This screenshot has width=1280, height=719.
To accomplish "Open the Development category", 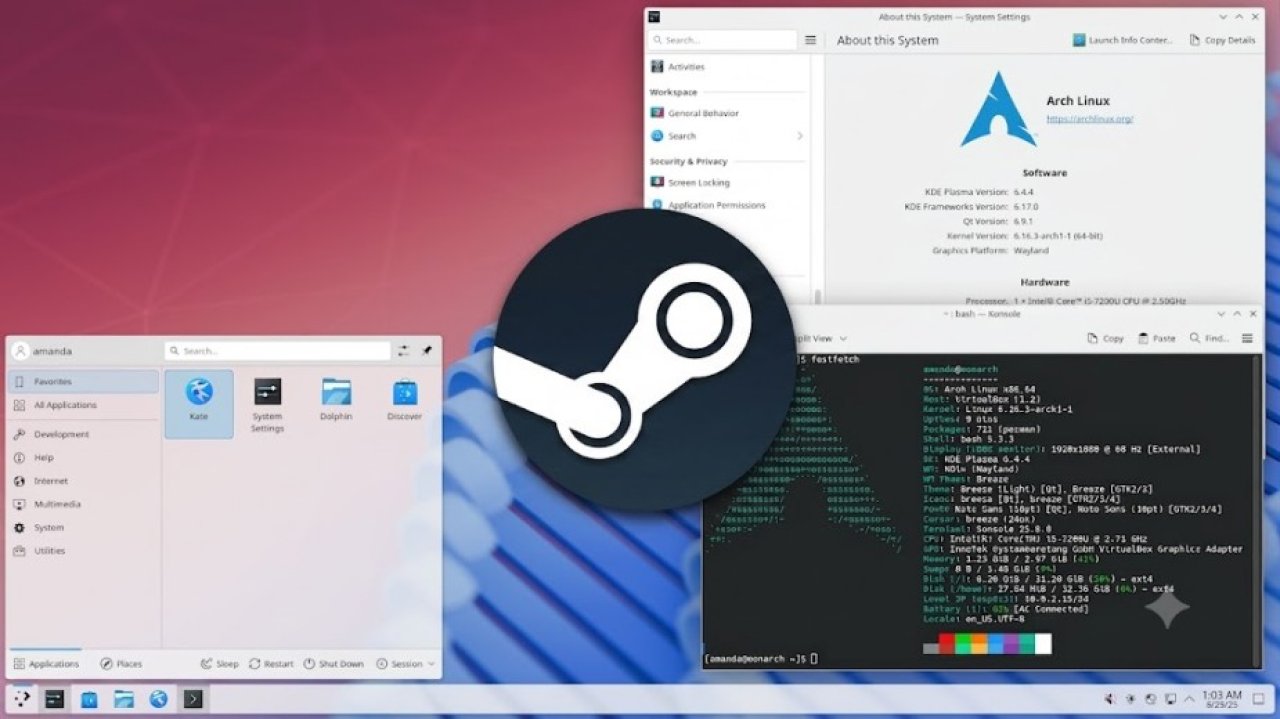I will (x=84, y=434).
